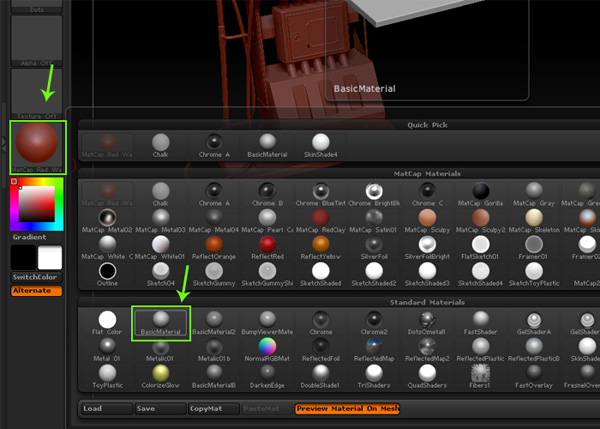Click the Load material button
The image size is (600, 429).
(x=106, y=408)
